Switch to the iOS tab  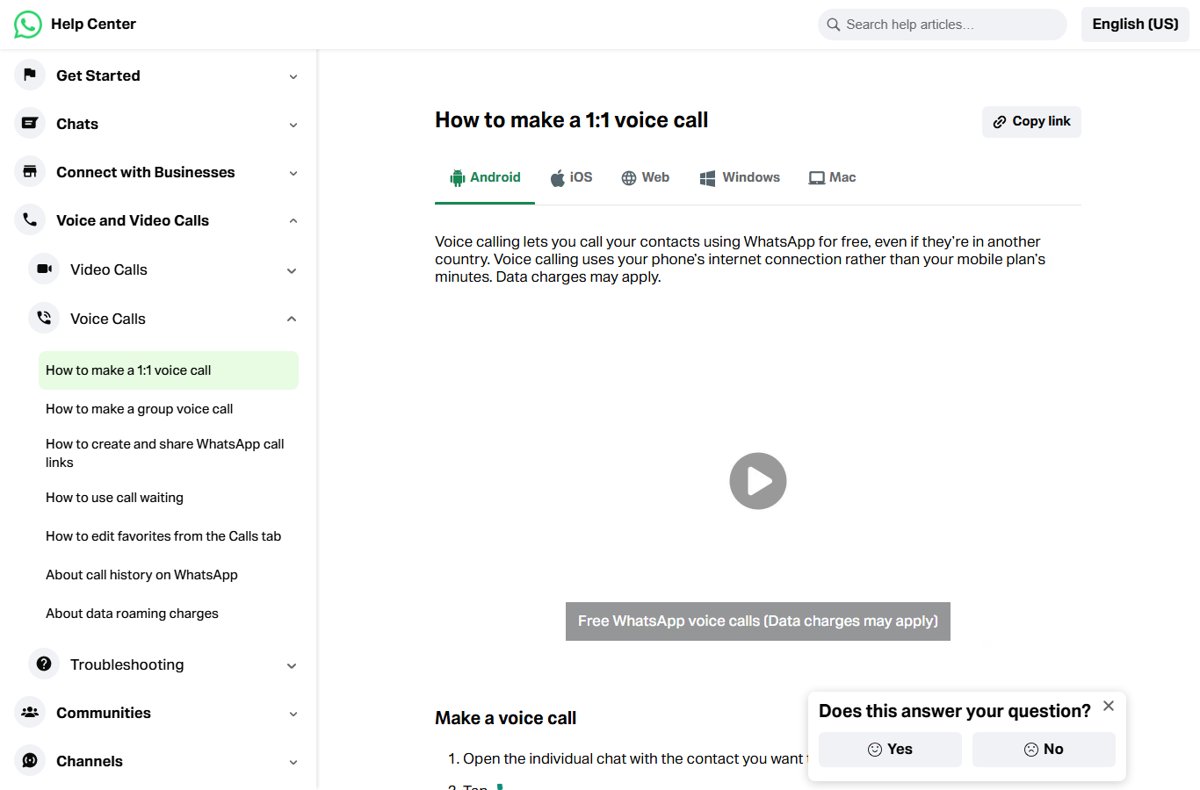pyautogui.click(x=571, y=178)
